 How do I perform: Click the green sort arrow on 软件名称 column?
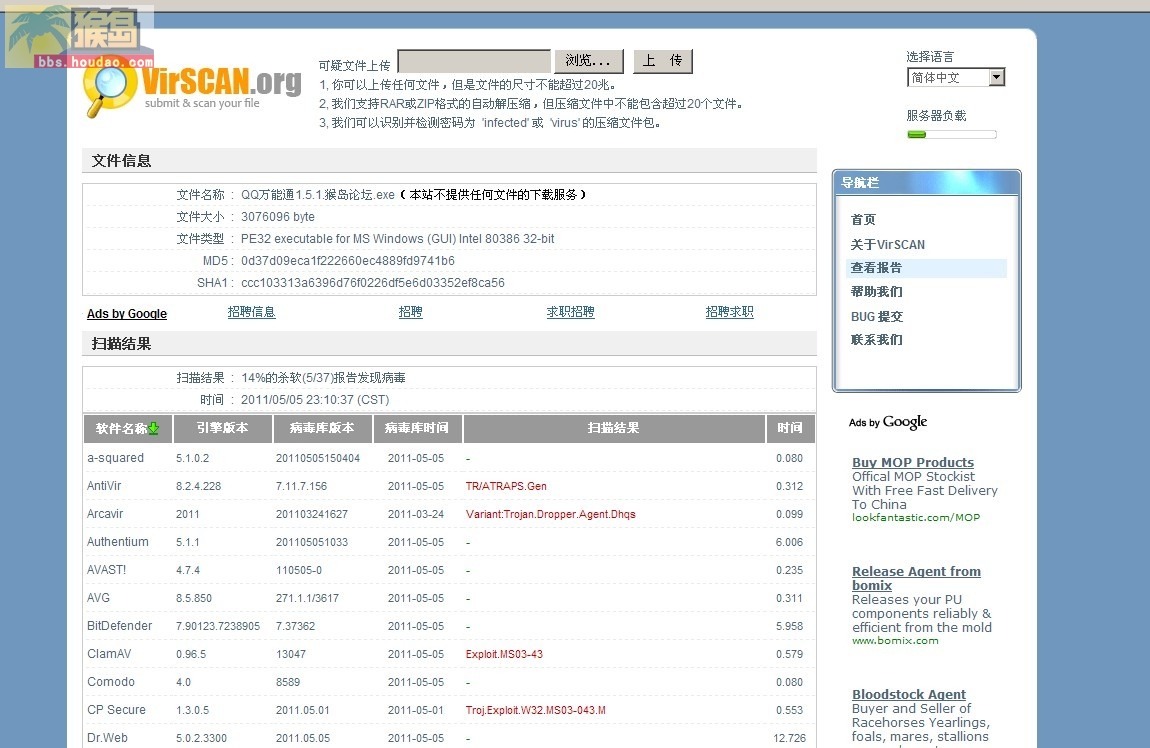[153, 429]
